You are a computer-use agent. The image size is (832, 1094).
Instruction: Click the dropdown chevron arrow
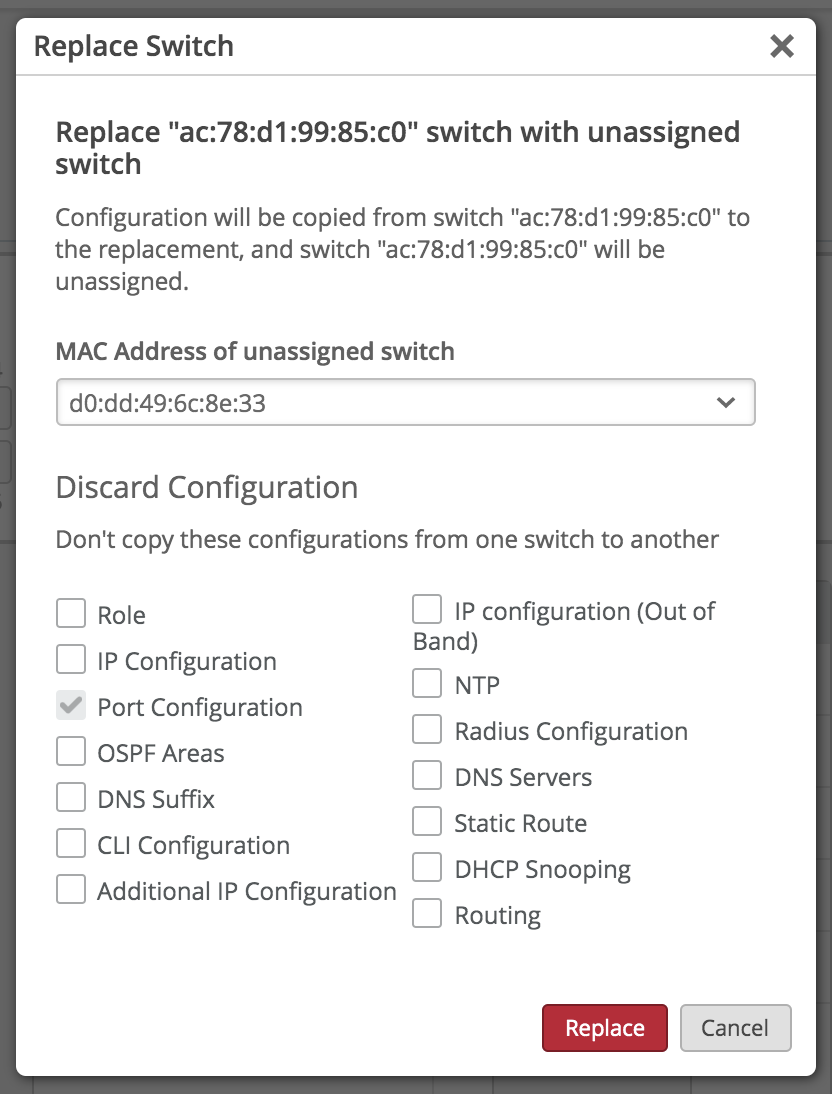(726, 403)
